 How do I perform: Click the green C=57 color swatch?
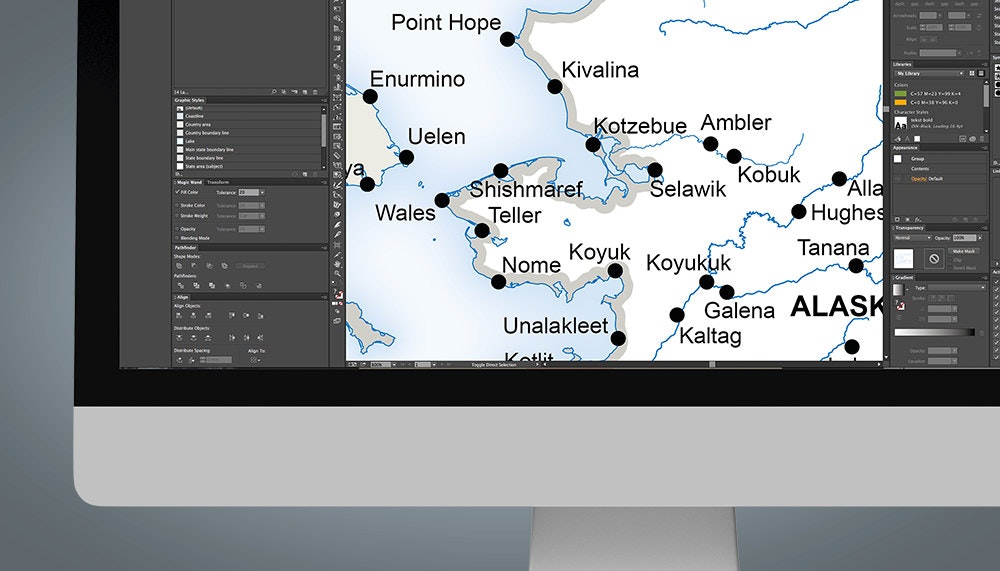[x=901, y=94]
